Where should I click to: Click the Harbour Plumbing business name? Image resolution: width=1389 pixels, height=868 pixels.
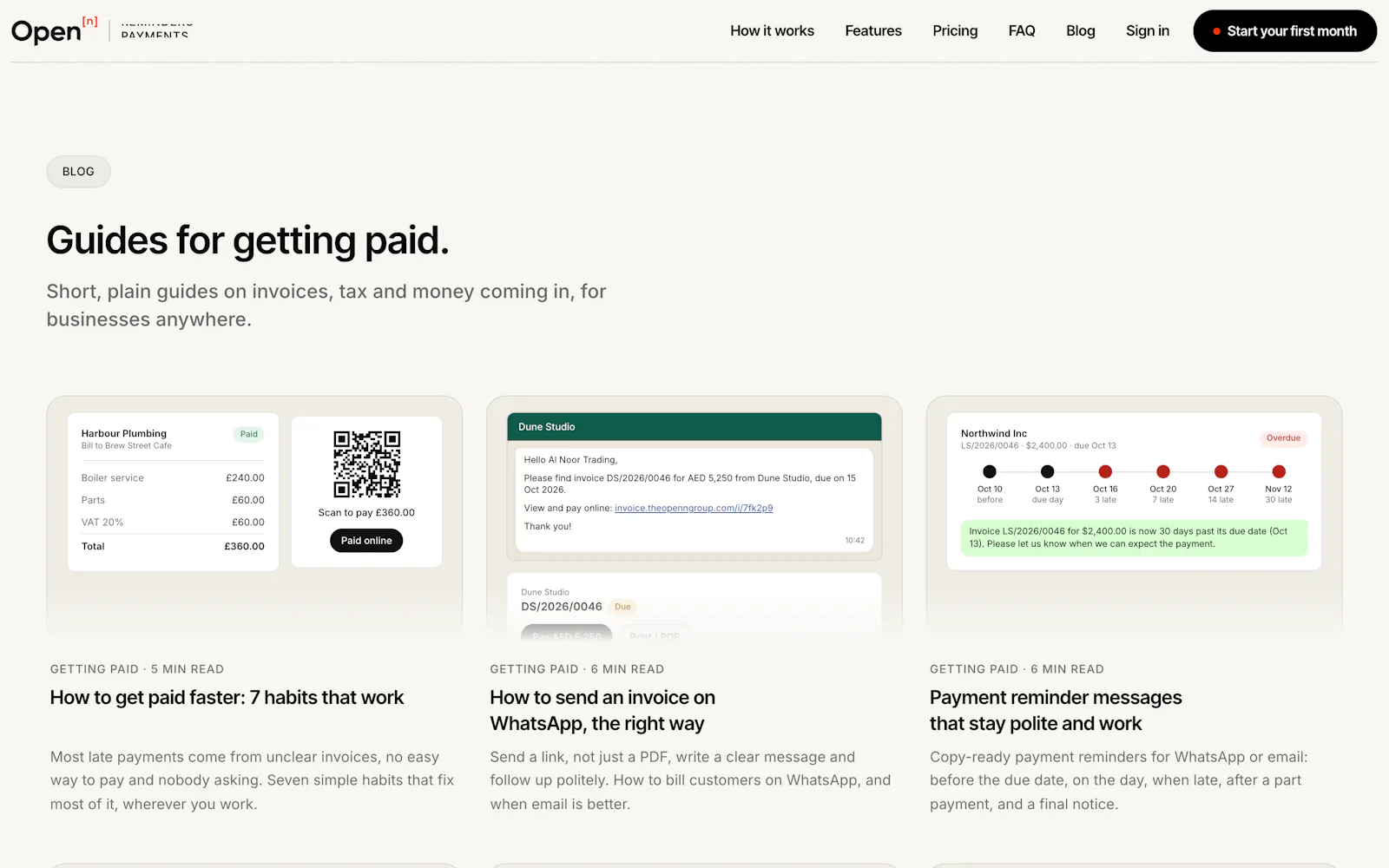tap(124, 434)
